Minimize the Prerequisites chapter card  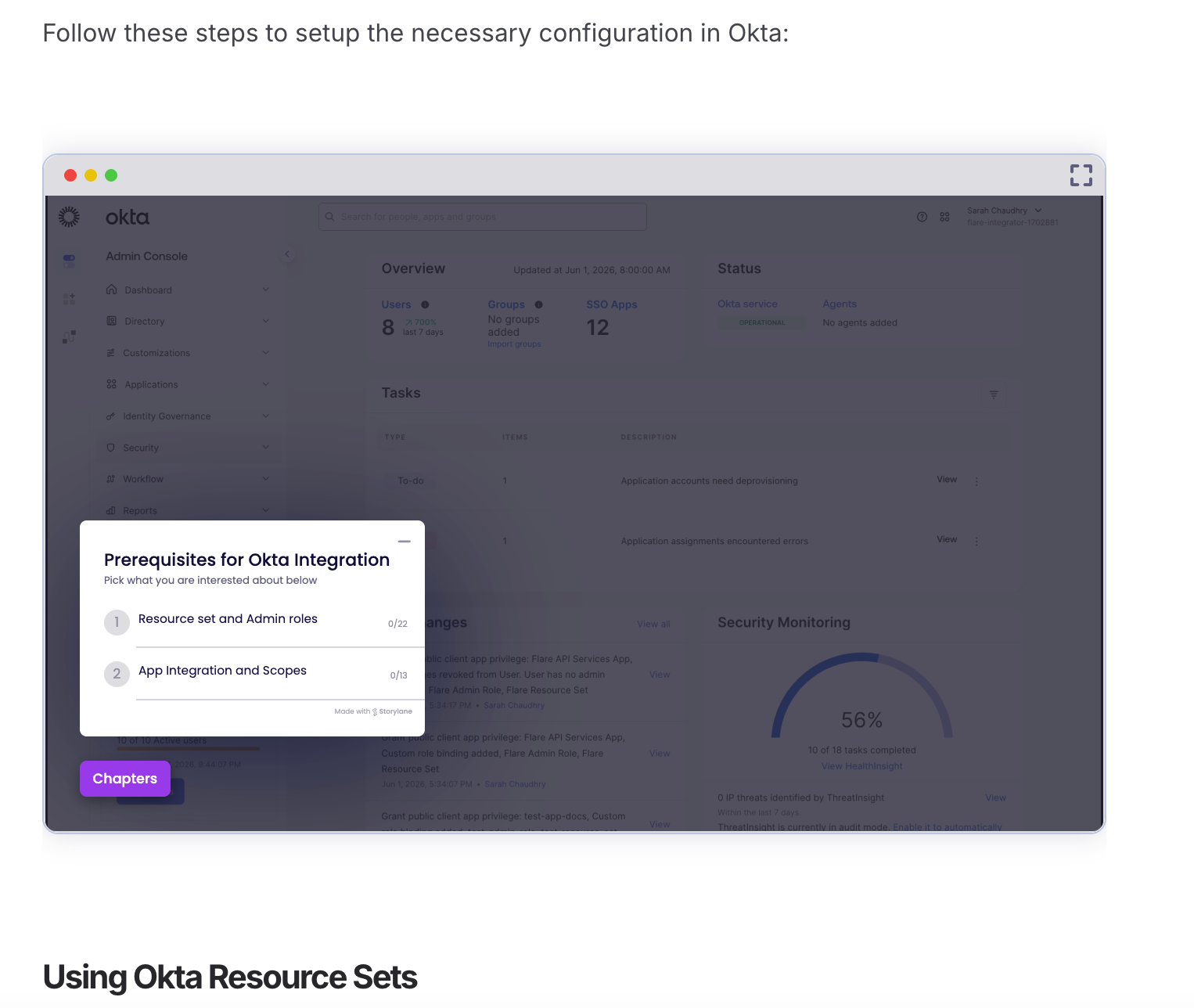coord(404,542)
